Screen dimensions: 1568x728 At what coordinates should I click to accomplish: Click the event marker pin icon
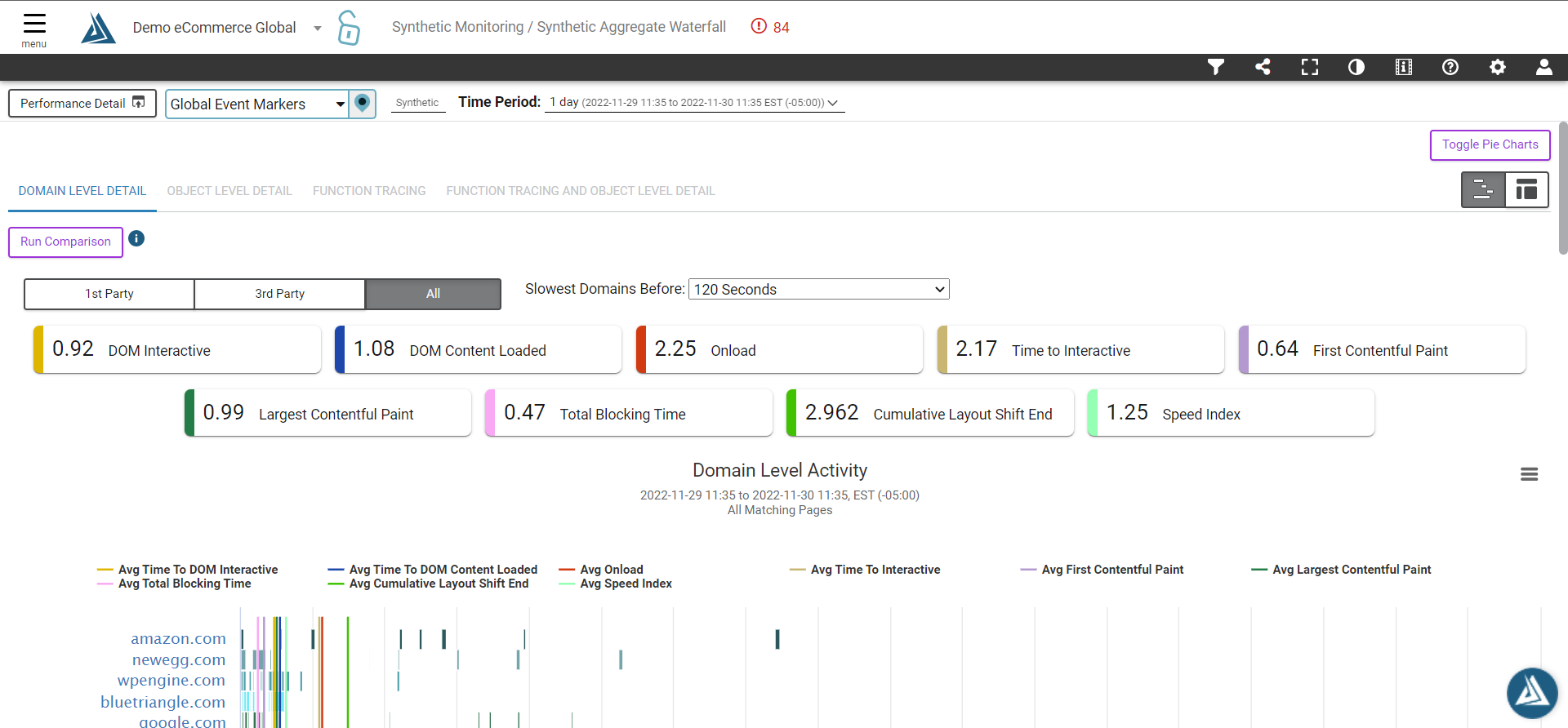[x=363, y=104]
